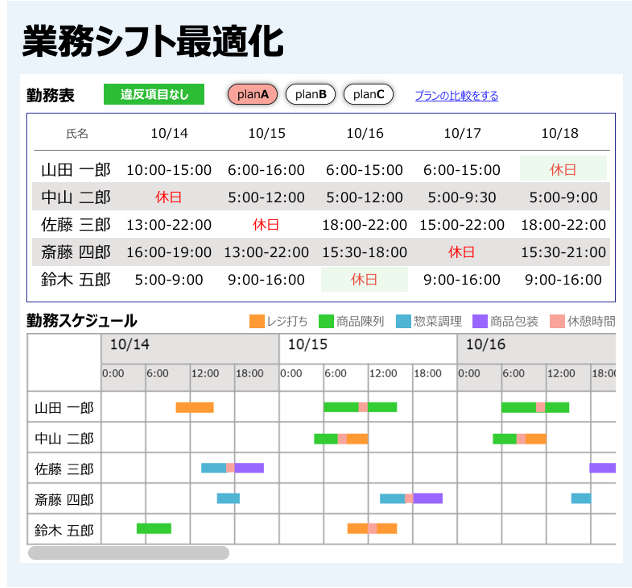Viewport: 632px width, 588px height.
Task: Select 中山 二郎 row name in 勤務表
Action: click(x=76, y=197)
